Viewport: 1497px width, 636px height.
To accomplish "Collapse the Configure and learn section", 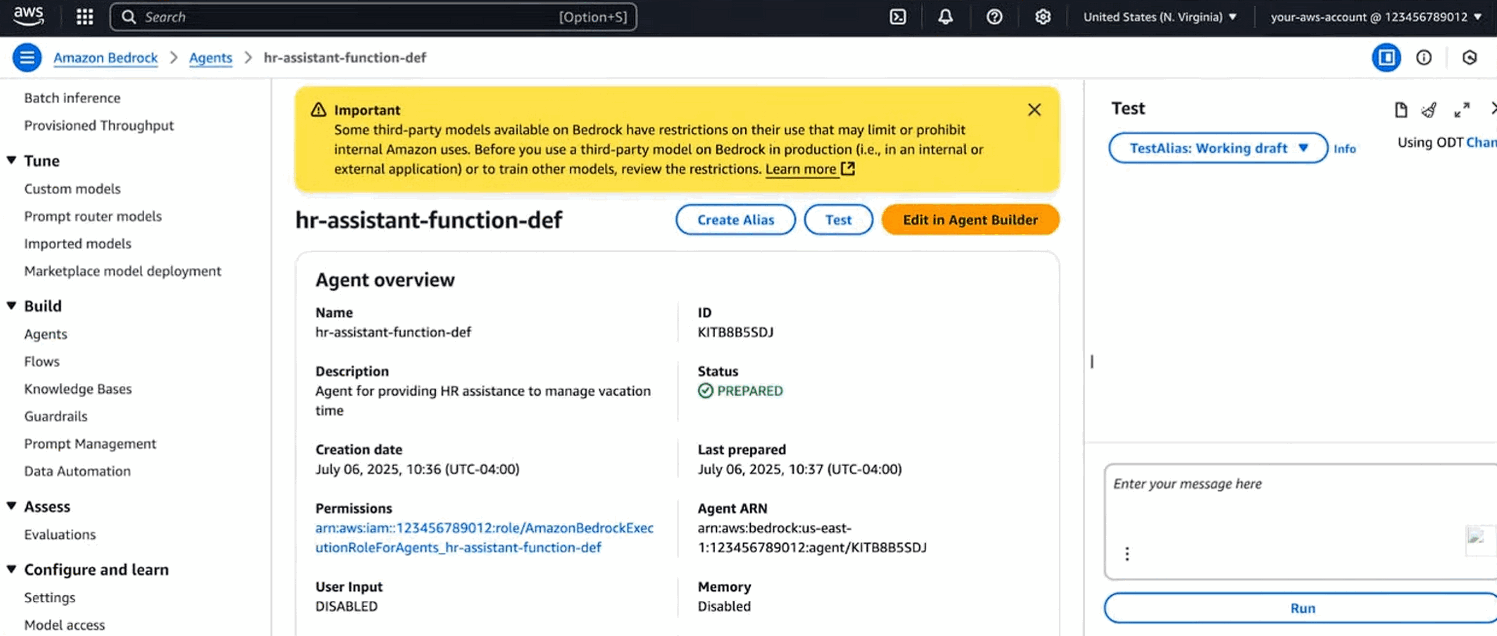I will click(12, 570).
